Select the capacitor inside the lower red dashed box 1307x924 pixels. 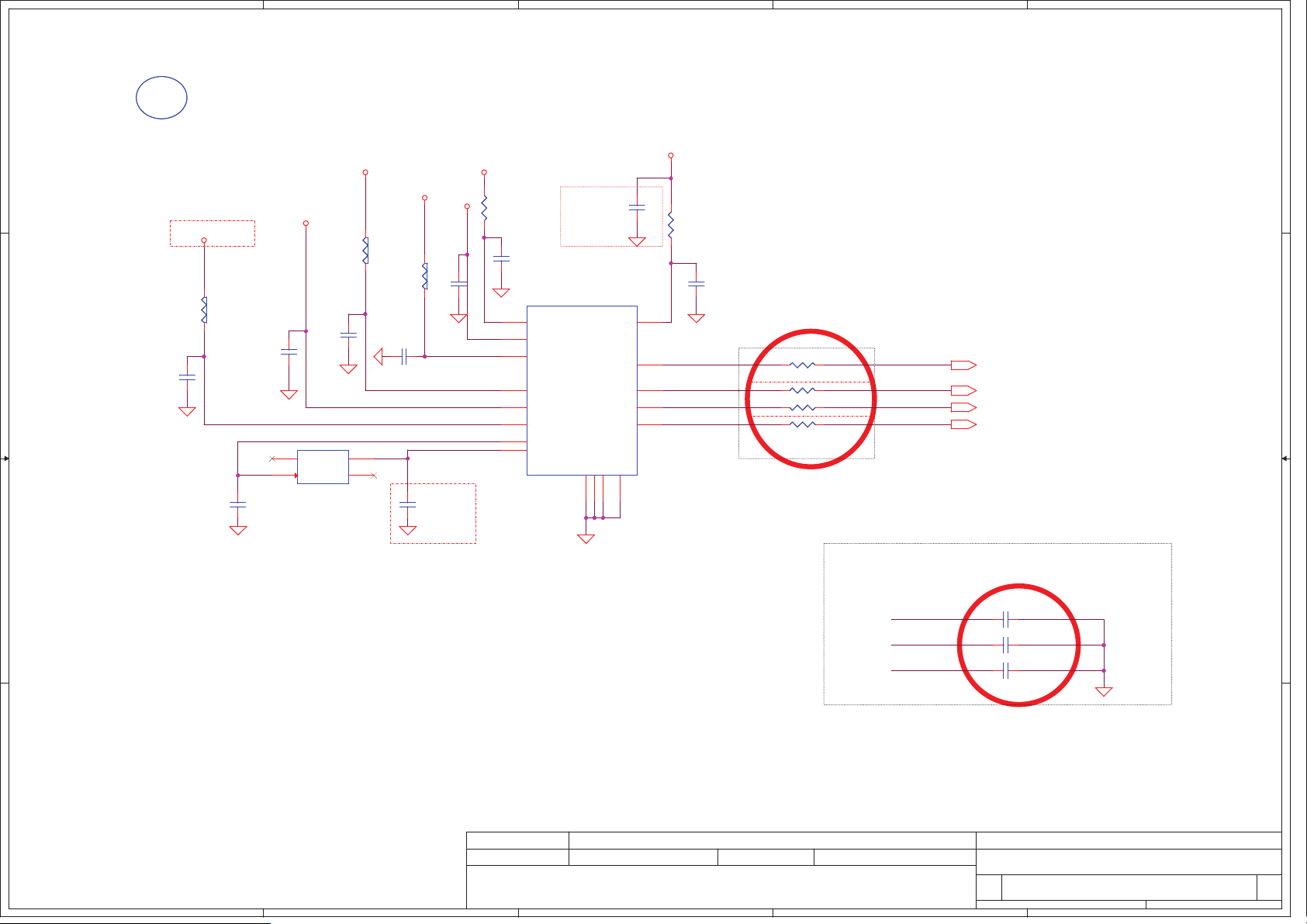[407, 504]
